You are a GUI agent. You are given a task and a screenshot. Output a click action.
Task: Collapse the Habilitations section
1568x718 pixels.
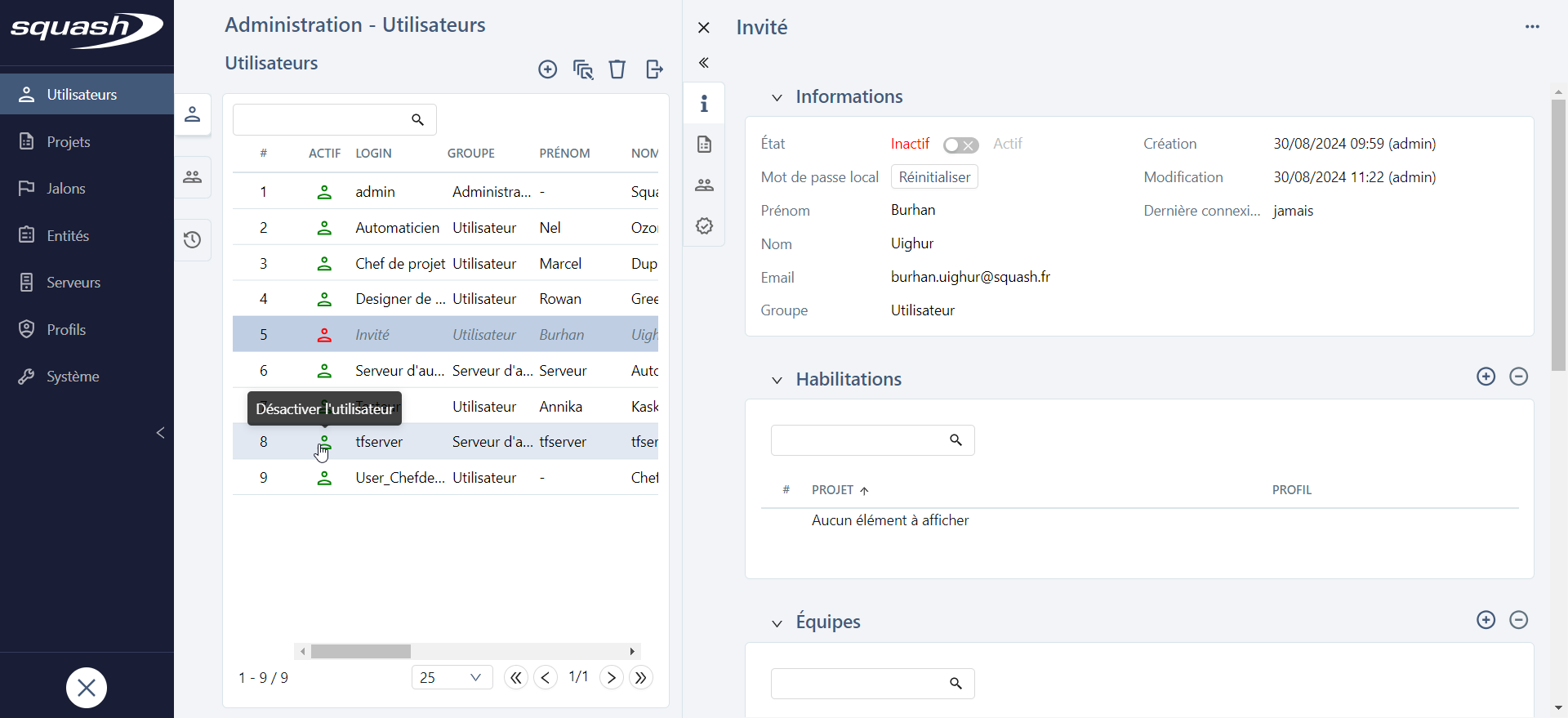click(x=777, y=381)
